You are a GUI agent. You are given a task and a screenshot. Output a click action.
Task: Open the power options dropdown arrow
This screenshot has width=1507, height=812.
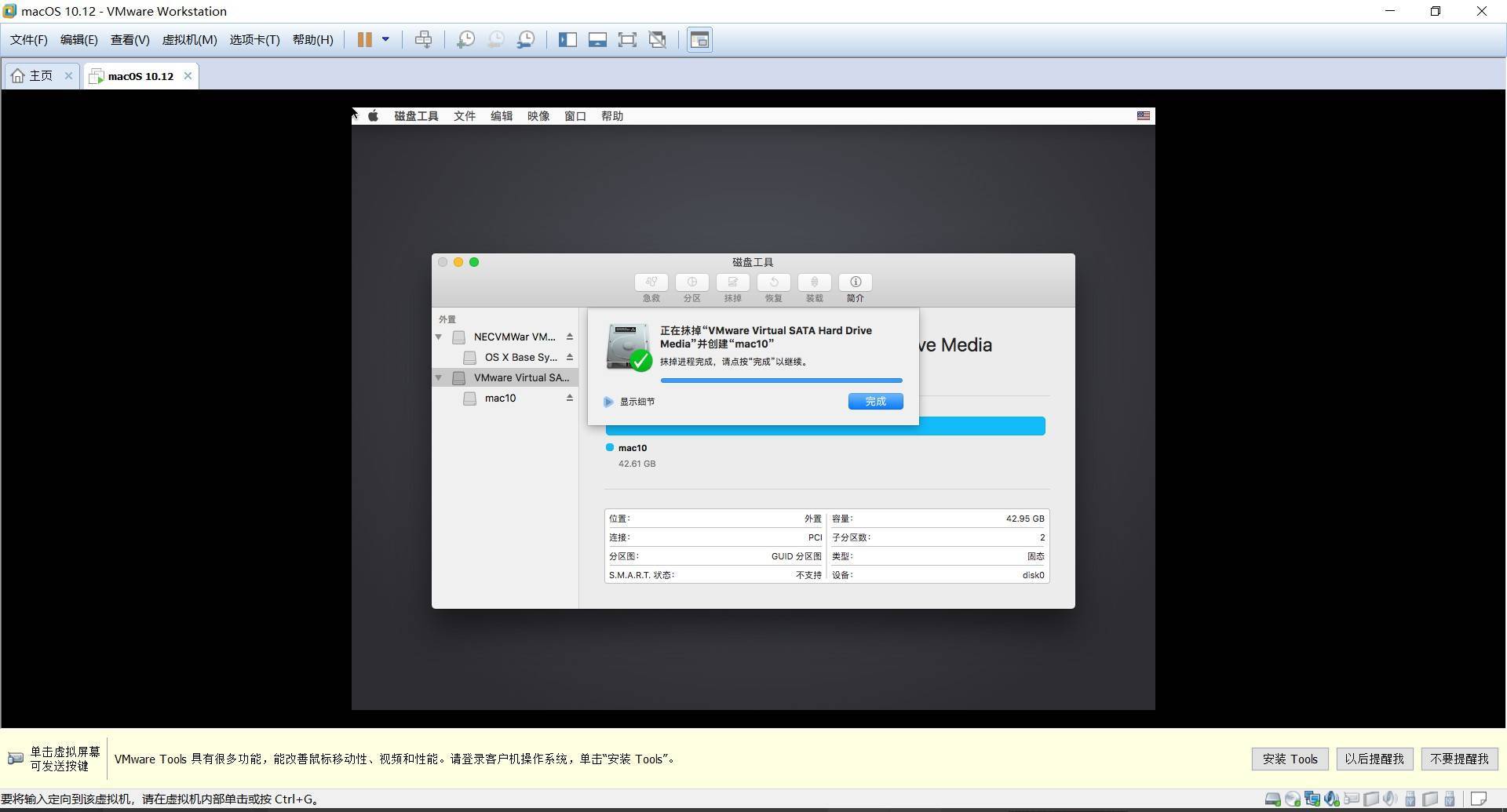385,39
